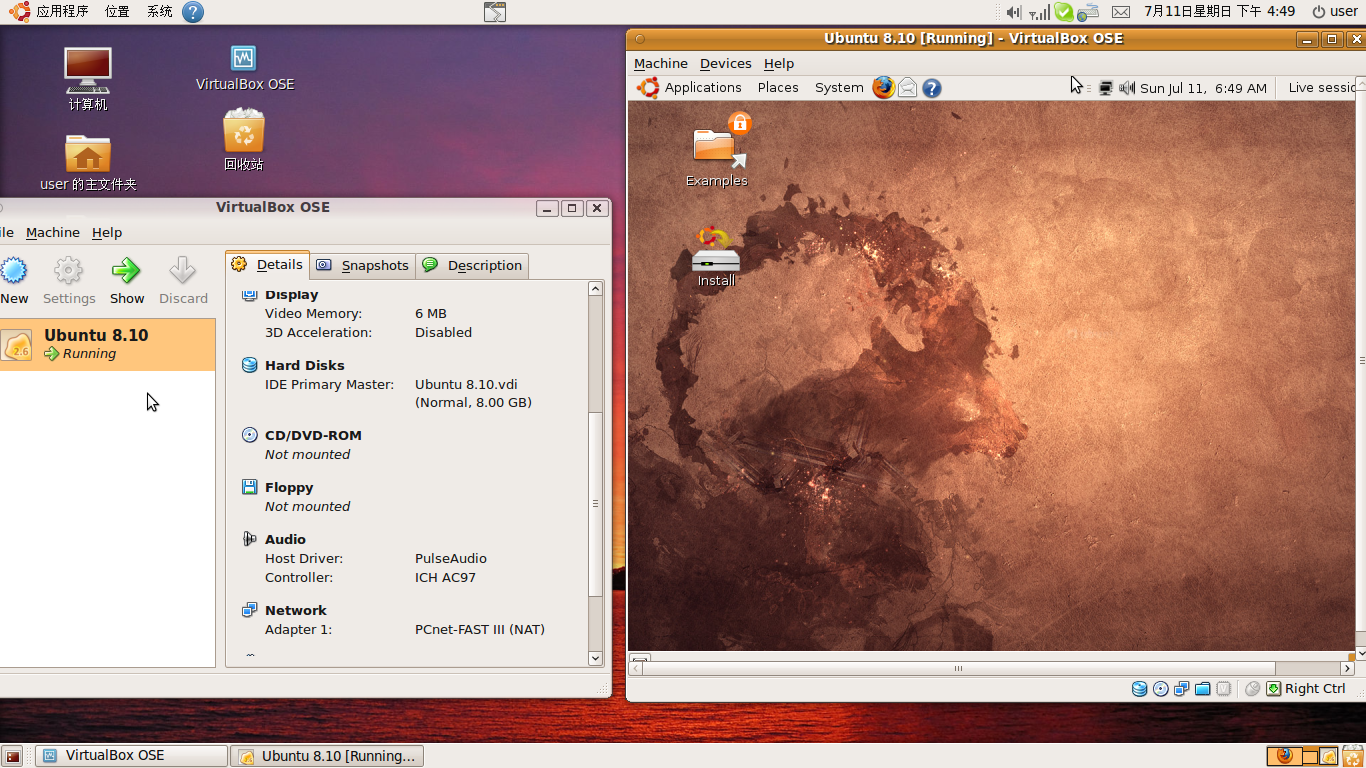1366x768 pixels.
Task: Open the Devices menu in the VM window
Action: [x=725, y=63]
